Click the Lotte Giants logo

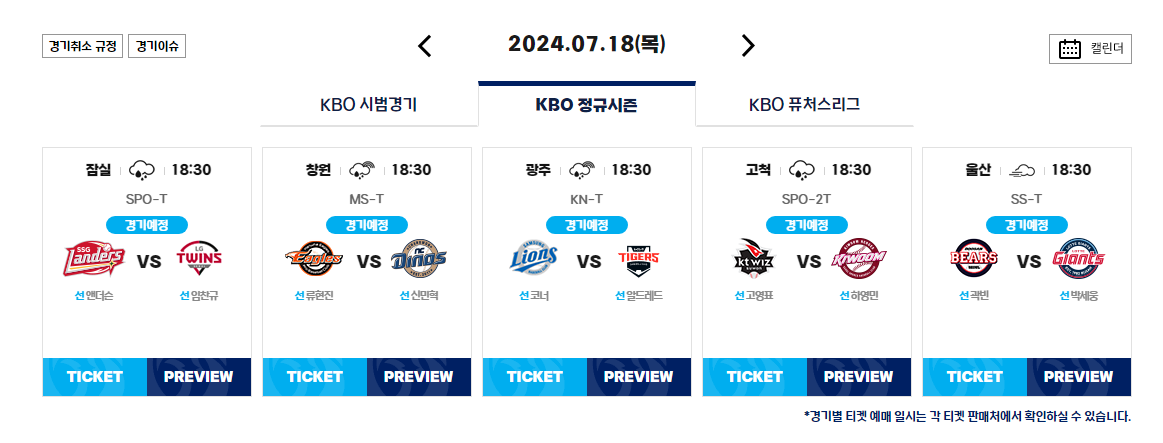point(1078,259)
